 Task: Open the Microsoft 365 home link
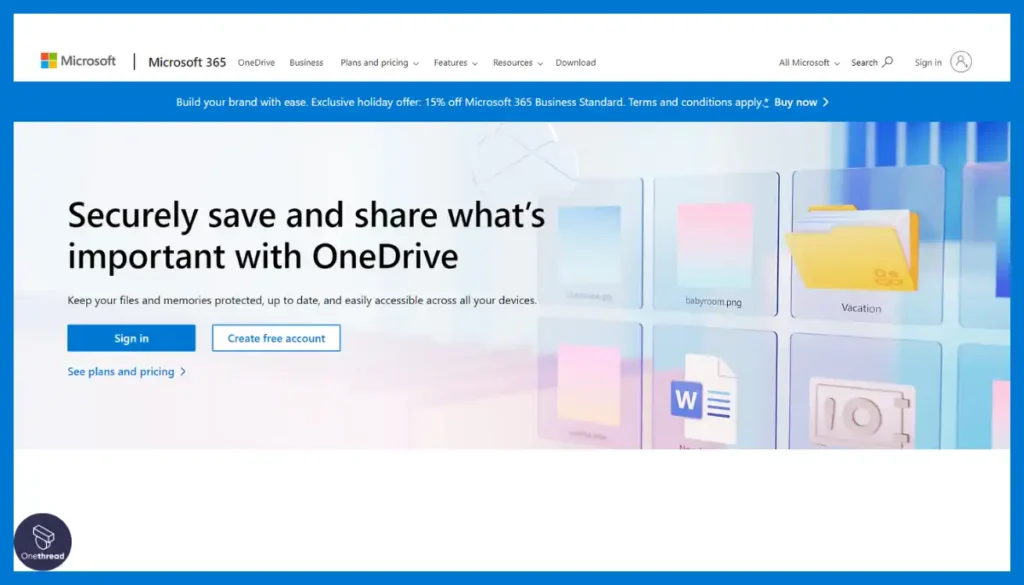coord(187,62)
